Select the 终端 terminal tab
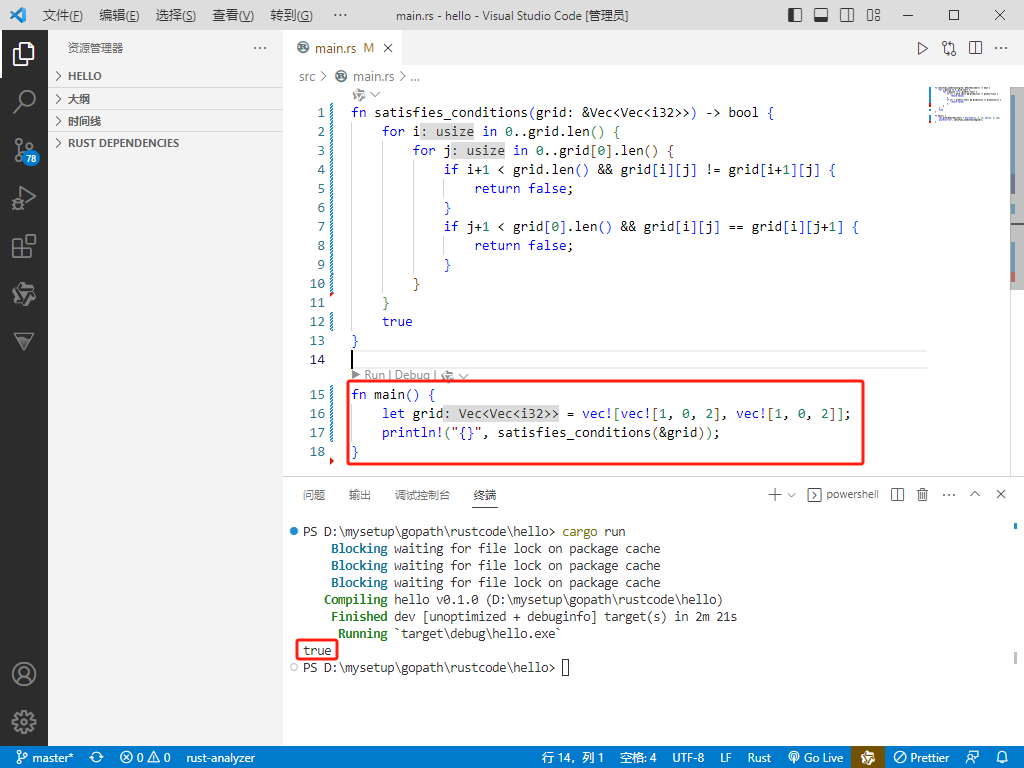The image size is (1024, 768). pyautogui.click(x=485, y=495)
